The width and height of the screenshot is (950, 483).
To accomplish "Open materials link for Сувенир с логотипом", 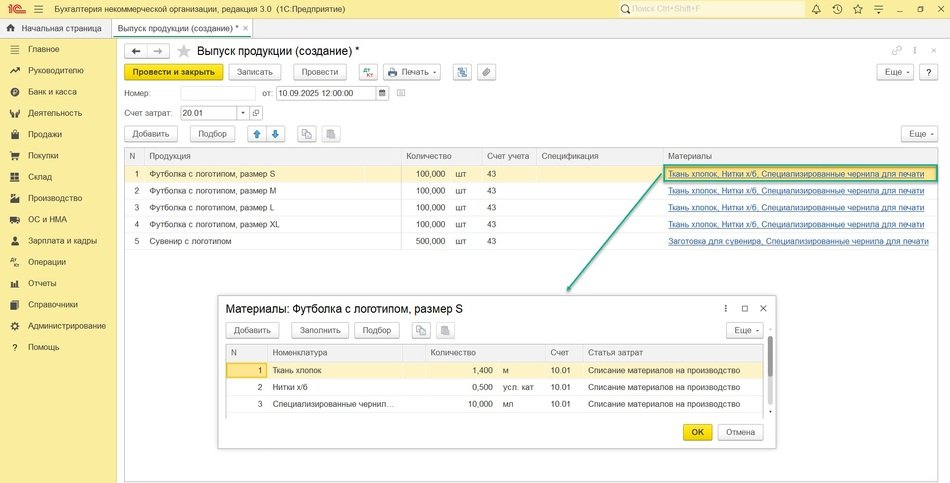I will (797, 241).
